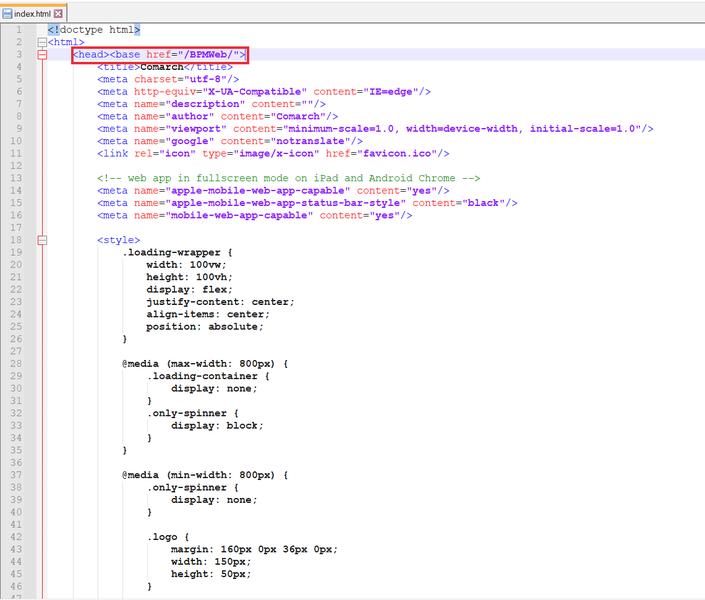Click '.only-spinner {' on line 32
The width and height of the screenshot is (705, 600).
tap(192, 413)
